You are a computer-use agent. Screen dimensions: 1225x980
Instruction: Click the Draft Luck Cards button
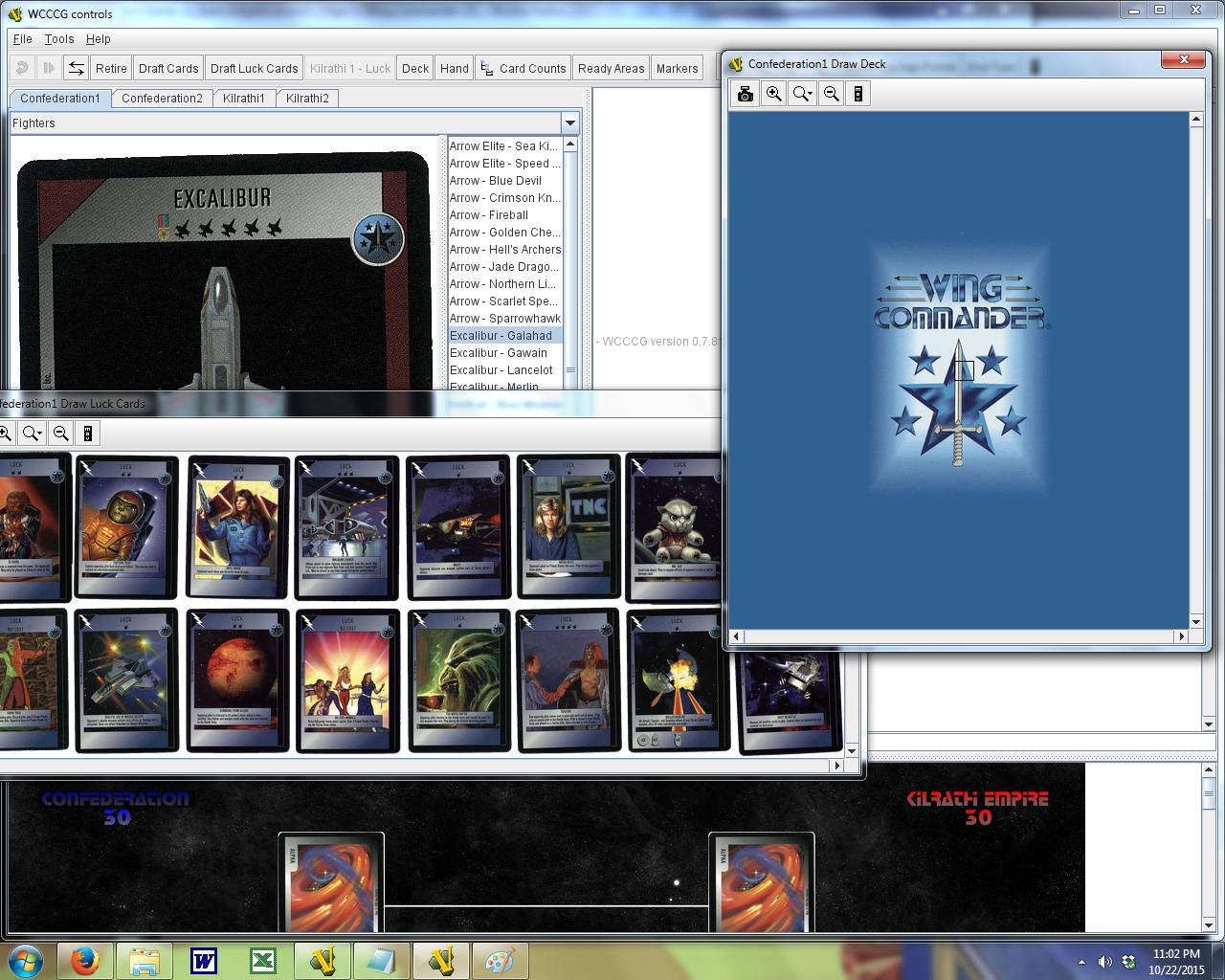[x=254, y=68]
